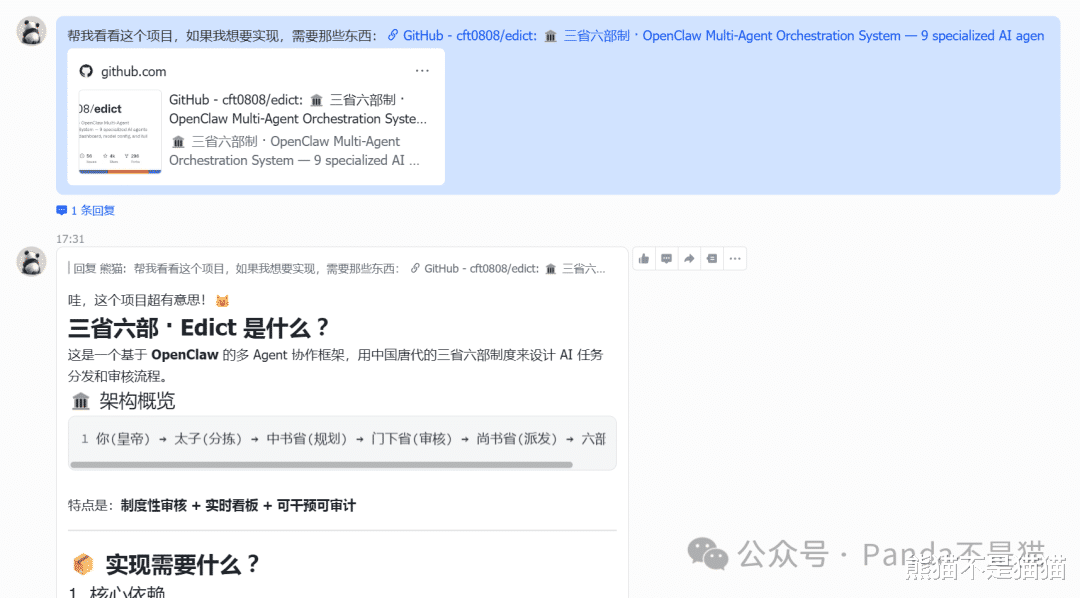This screenshot has height=598, width=1080.
Task: Open the 1 条回复 thread link
Action: (x=86, y=211)
